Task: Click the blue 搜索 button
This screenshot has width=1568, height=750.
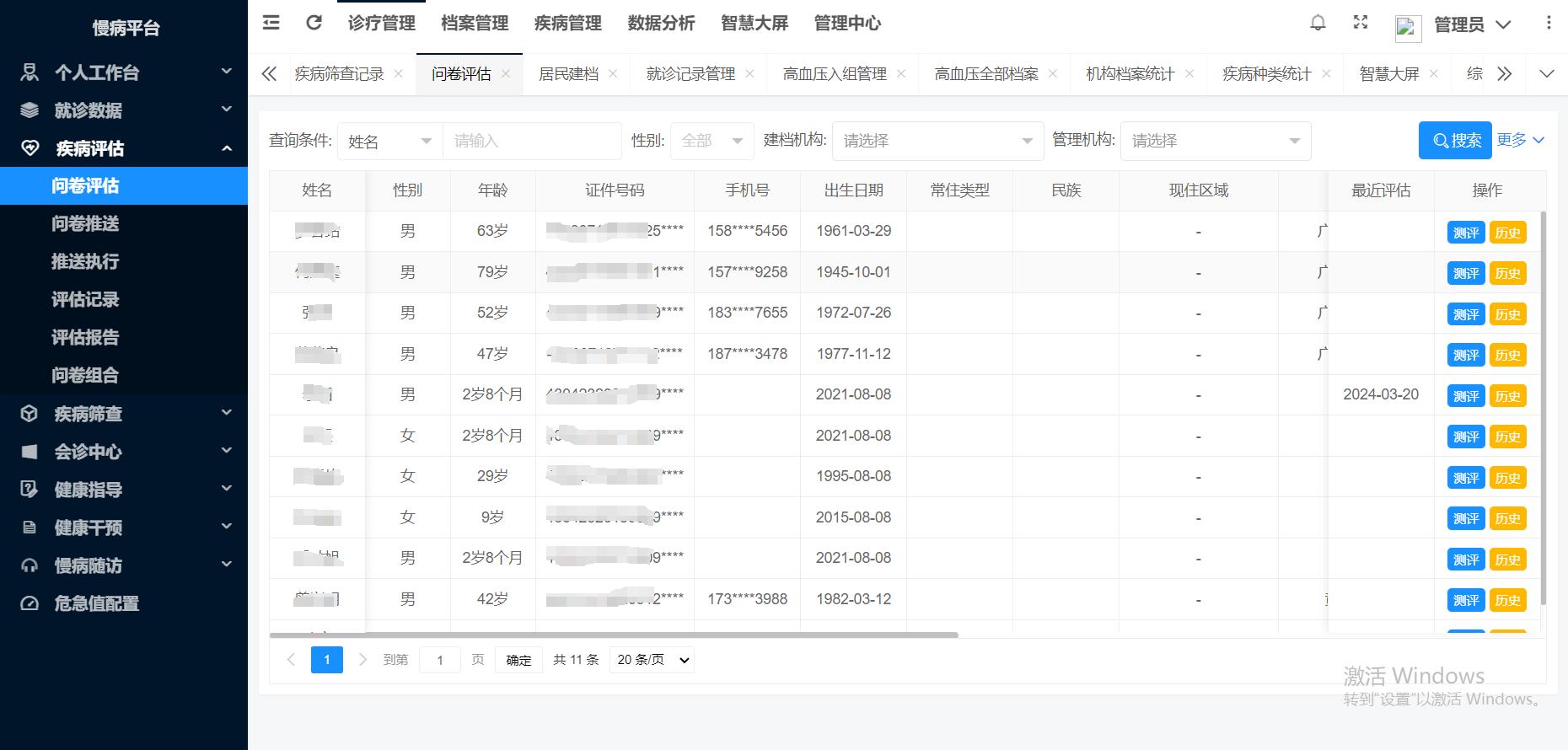Action: [1455, 141]
